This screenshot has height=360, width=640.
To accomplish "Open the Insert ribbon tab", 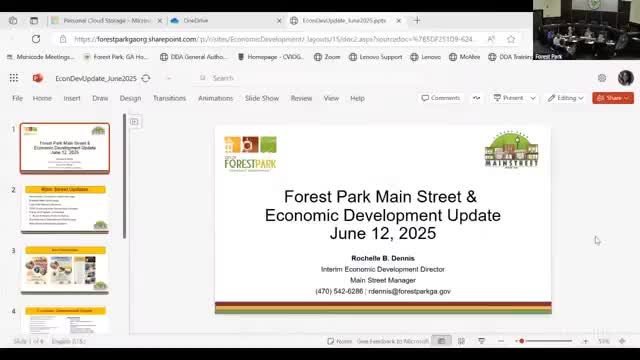I will pyautogui.click(x=72, y=98).
